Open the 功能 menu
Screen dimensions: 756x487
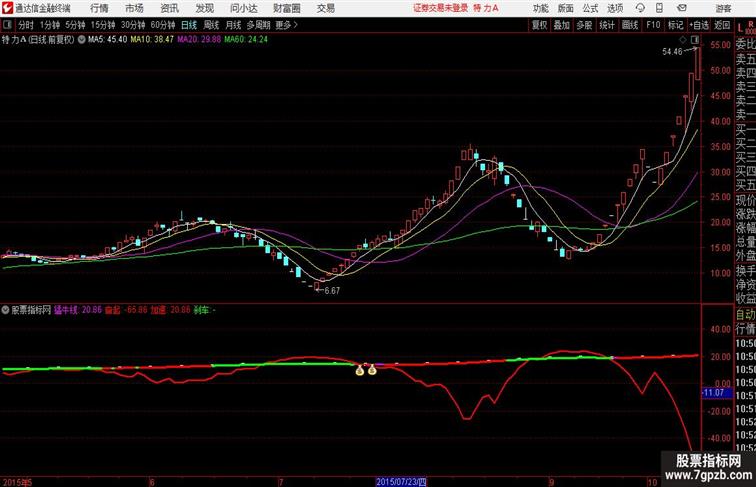(x=541, y=8)
